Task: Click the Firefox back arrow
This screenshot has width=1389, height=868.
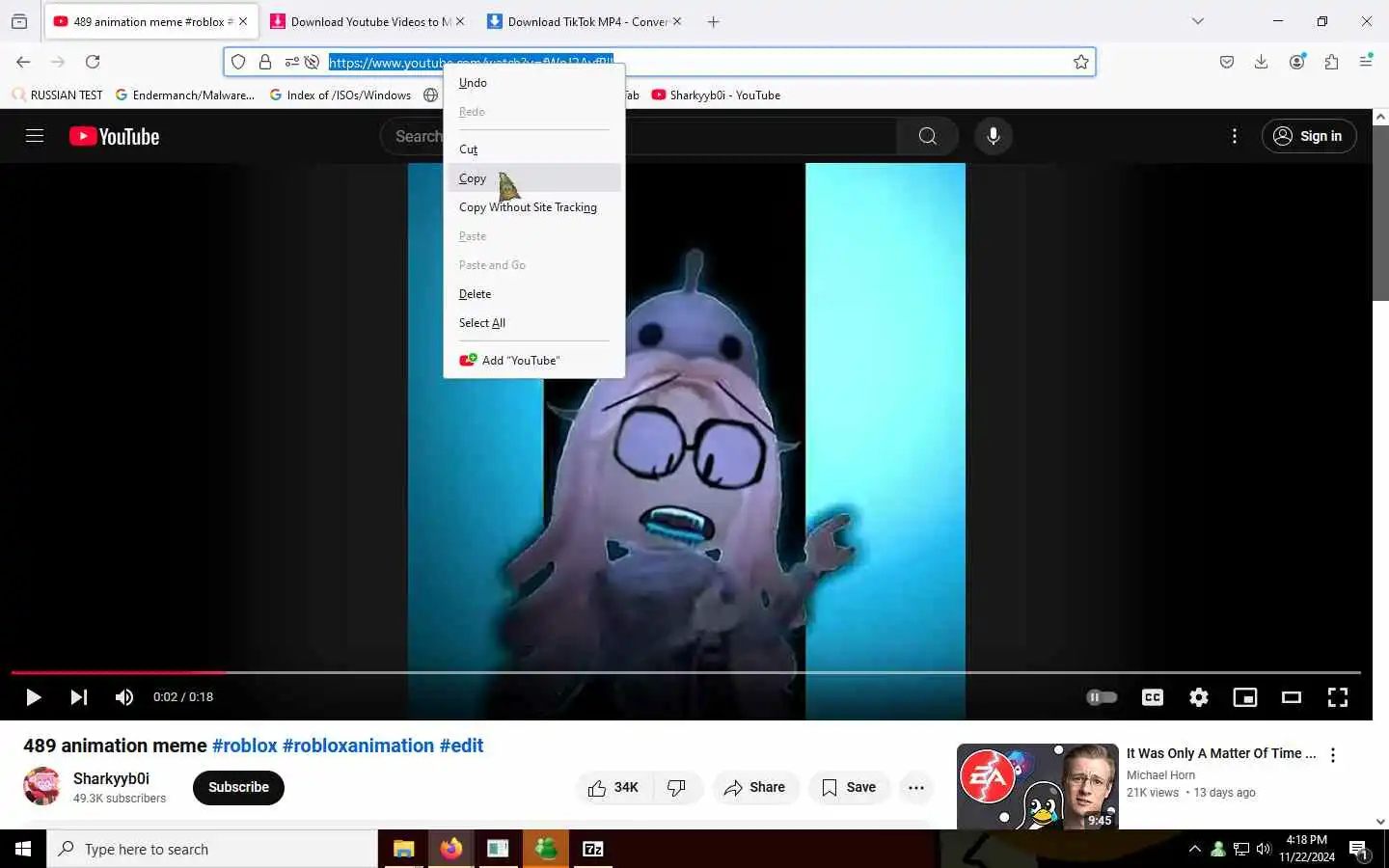Action: point(23,62)
